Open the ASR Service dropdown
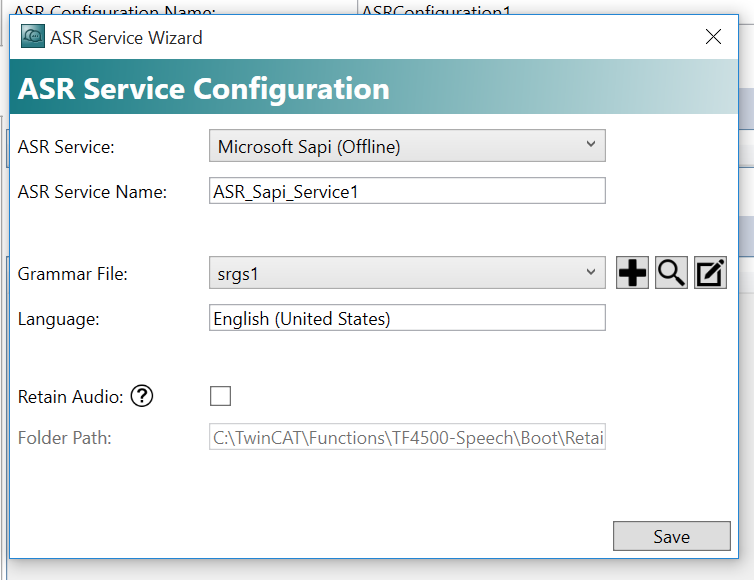Screen dimensions: 754x580 pos(407,146)
